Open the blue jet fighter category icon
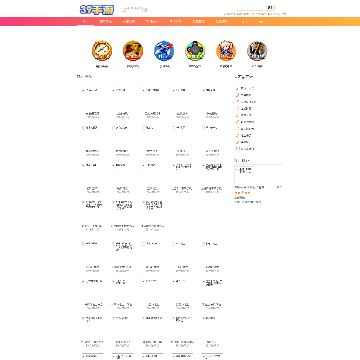 (x=164, y=51)
